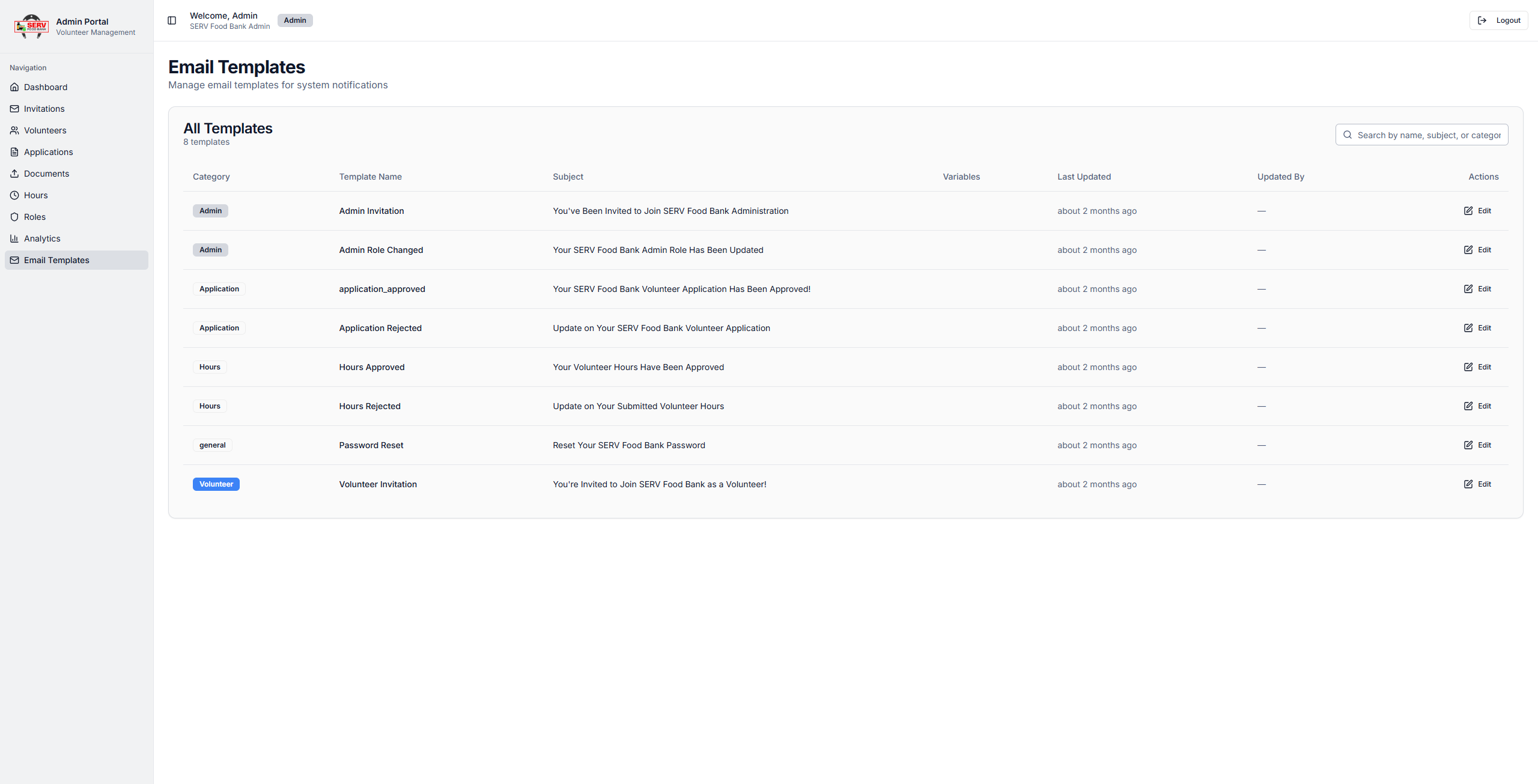The width and height of the screenshot is (1538, 784).
Task: Open Volunteers from the people icon
Action: coord(14,130)
